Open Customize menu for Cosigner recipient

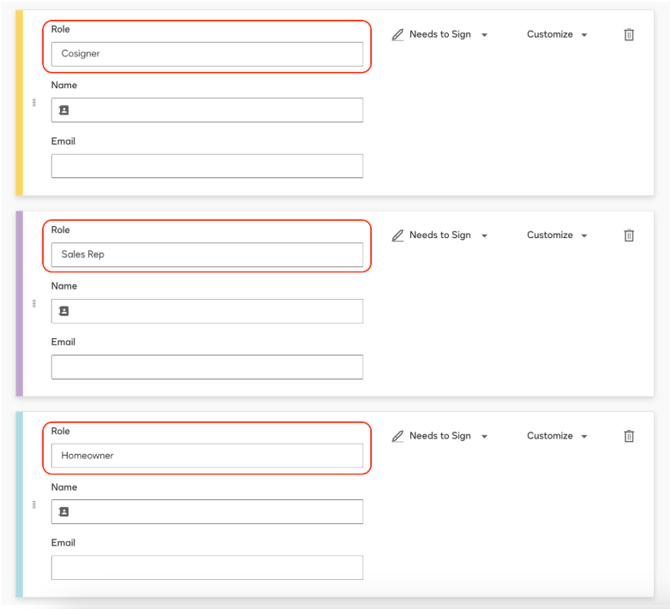(557, 35)
